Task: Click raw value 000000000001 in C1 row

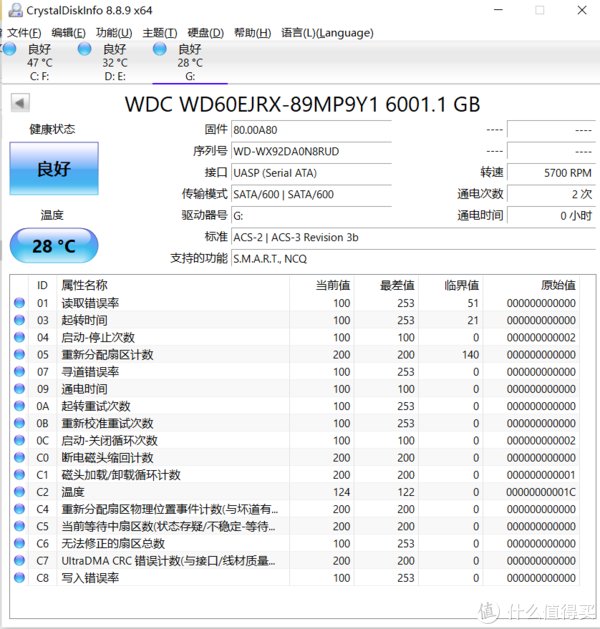Action: pyautogui.click(x=541, y=475)
